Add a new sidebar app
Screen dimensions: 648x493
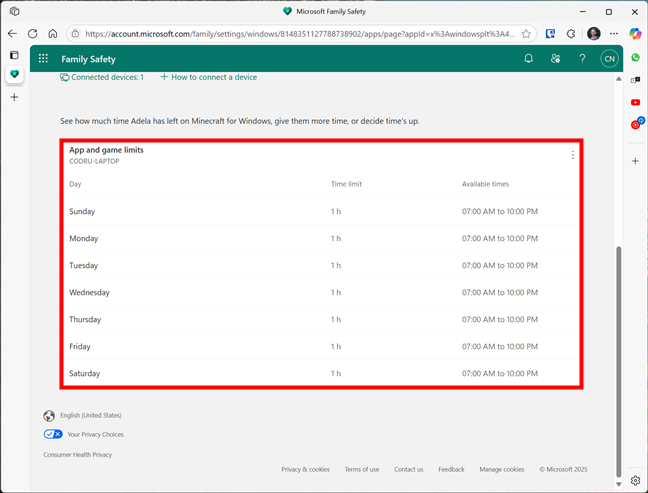tap(636, 161)
